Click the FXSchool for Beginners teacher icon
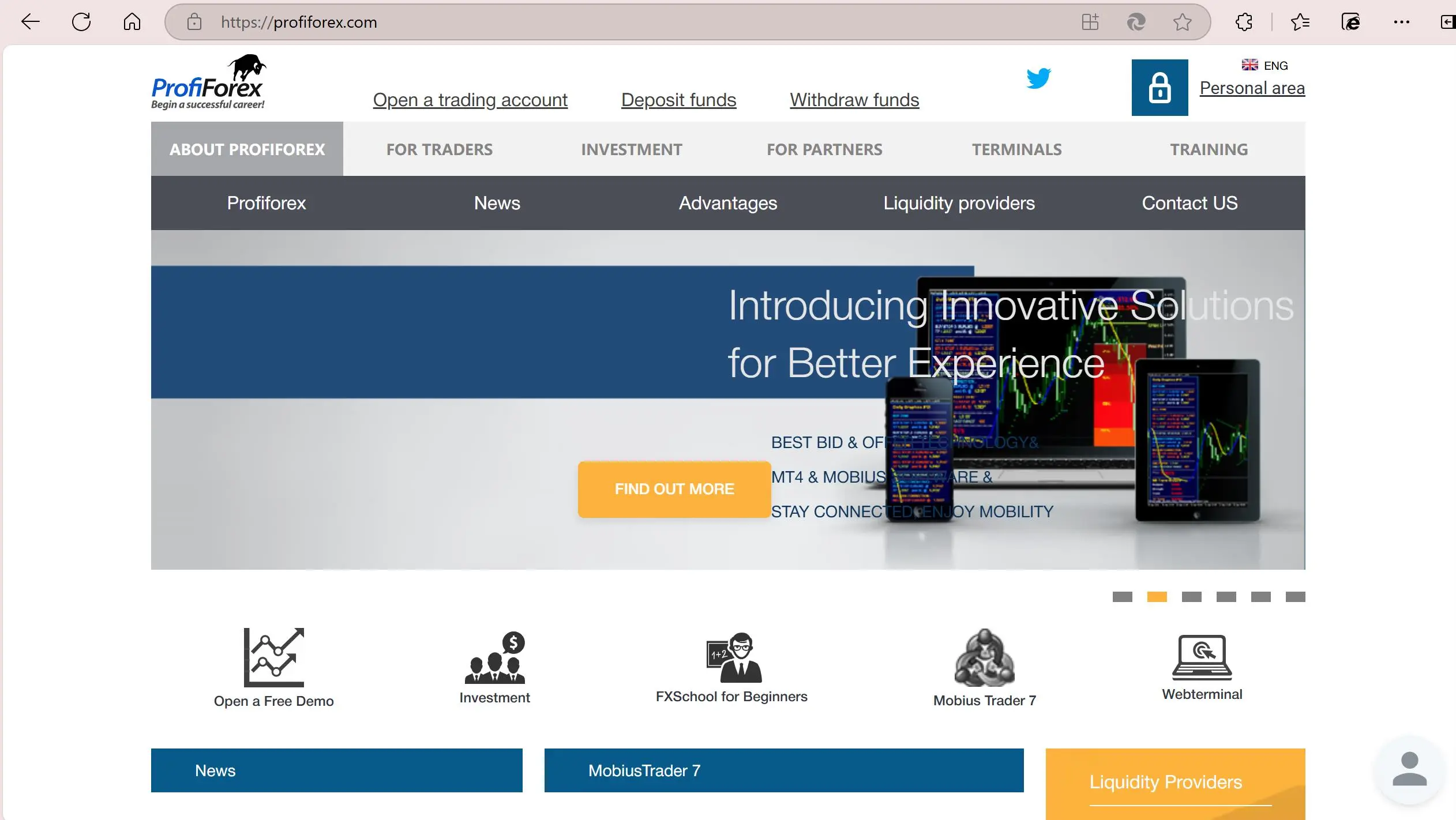This screenshot has height=820, width=1456. tap(734, 657)
